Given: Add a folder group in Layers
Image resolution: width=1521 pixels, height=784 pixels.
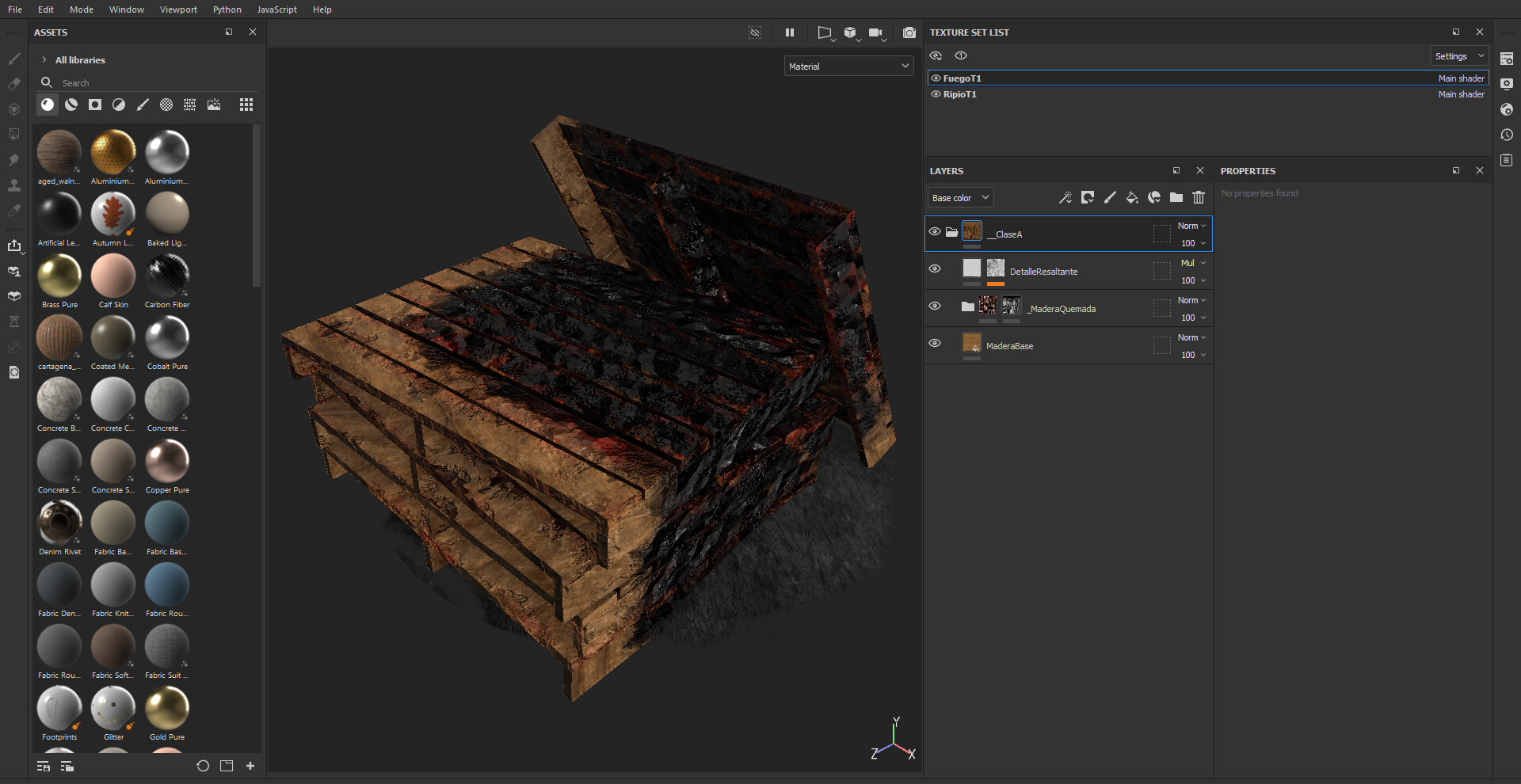Looking at the screenshot, I should 1176,198.
